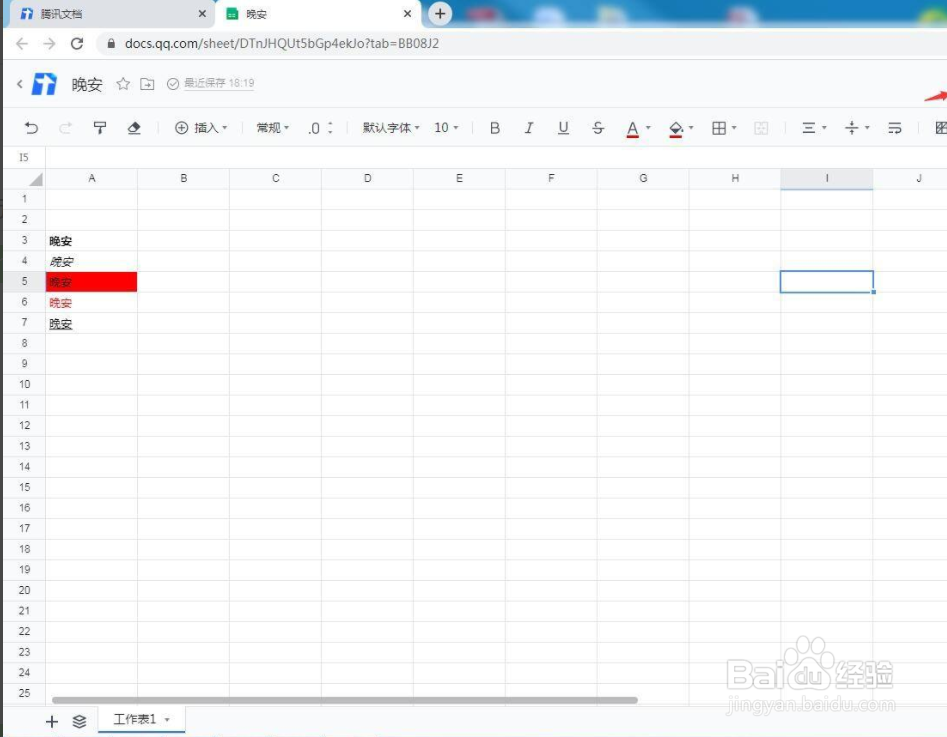Screen dimensions: 947x737
Task: Click the merge cells icon
Action: pos(762,128)
